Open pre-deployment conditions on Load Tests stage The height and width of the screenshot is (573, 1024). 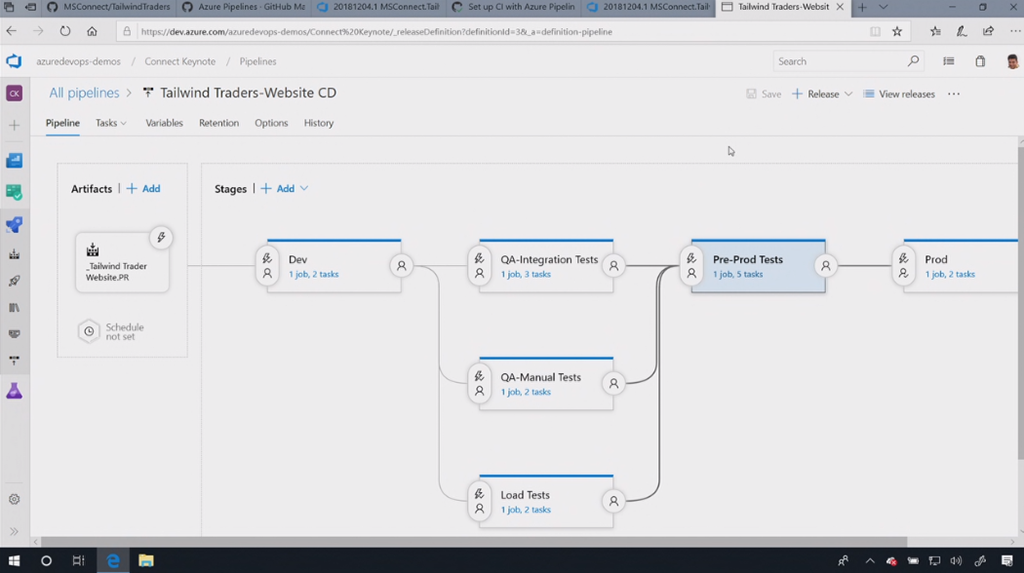click(479, 501)
